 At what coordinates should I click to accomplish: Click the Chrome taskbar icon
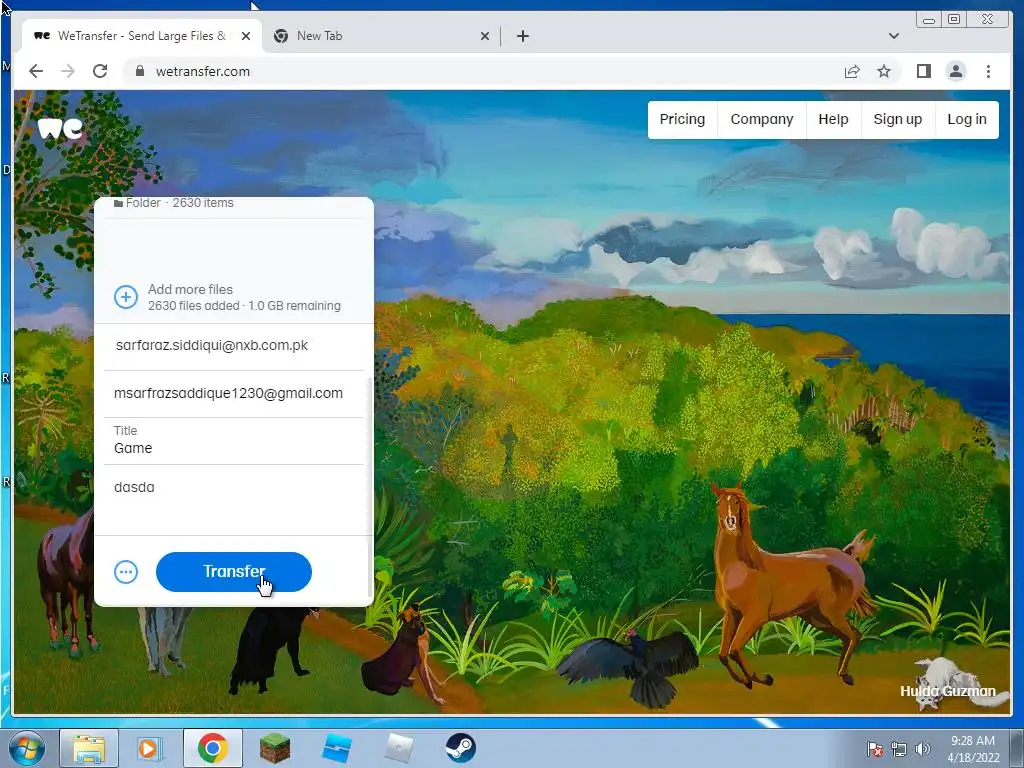coord(212,748)
